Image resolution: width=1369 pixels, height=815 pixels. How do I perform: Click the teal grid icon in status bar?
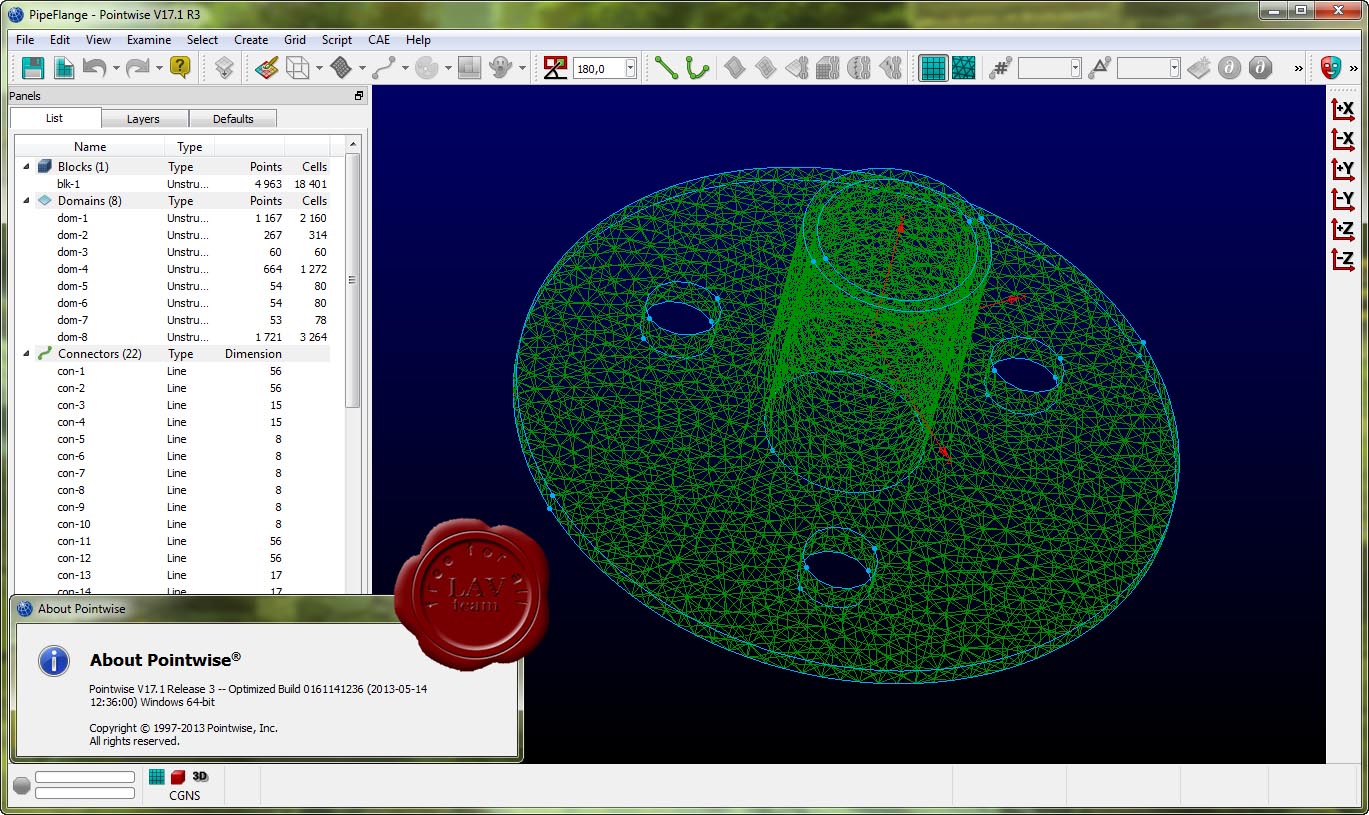coord(157,777)
